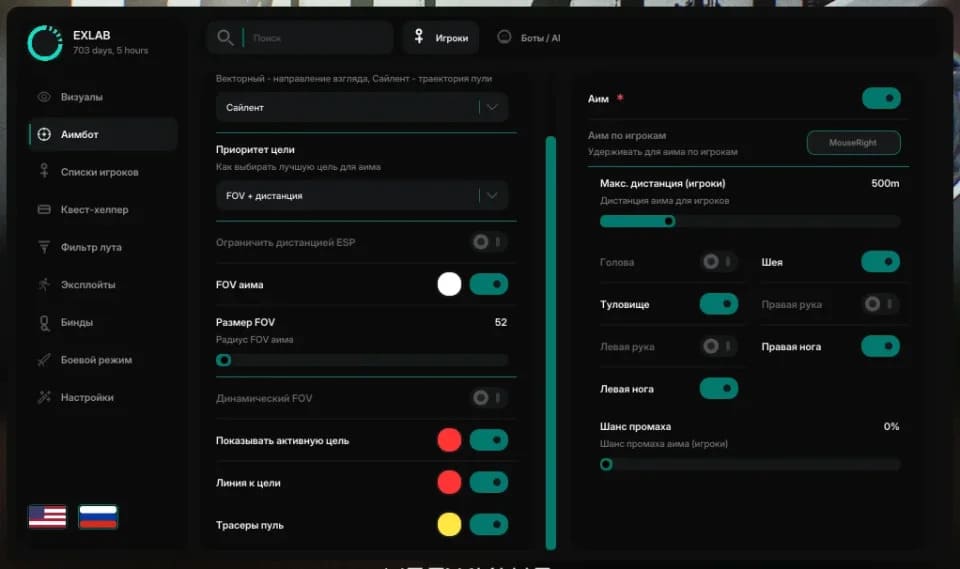
Task: Select the Аимбот sidebar menu item
Action: (103, 134)
